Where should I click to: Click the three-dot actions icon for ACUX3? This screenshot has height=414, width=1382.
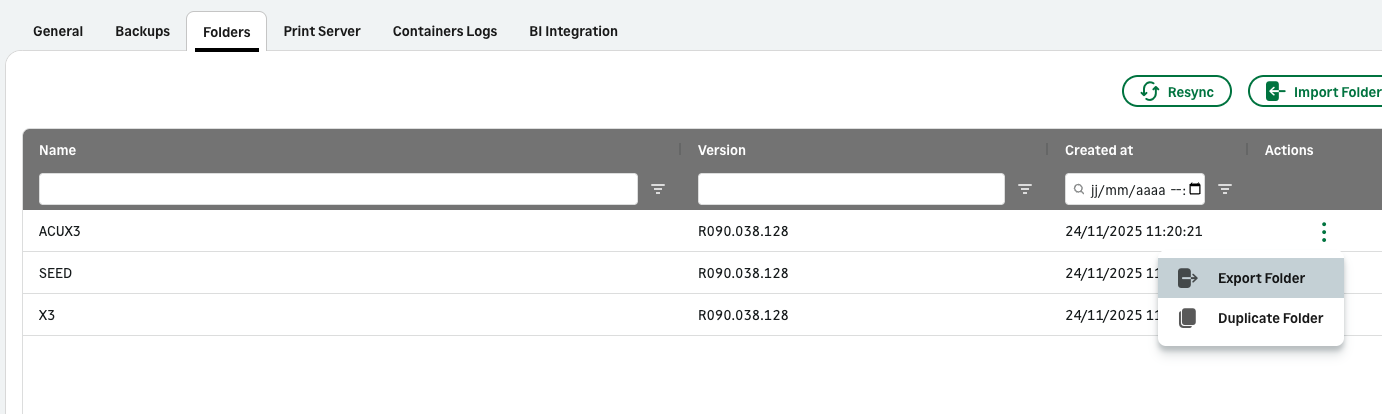(1324, 232)
